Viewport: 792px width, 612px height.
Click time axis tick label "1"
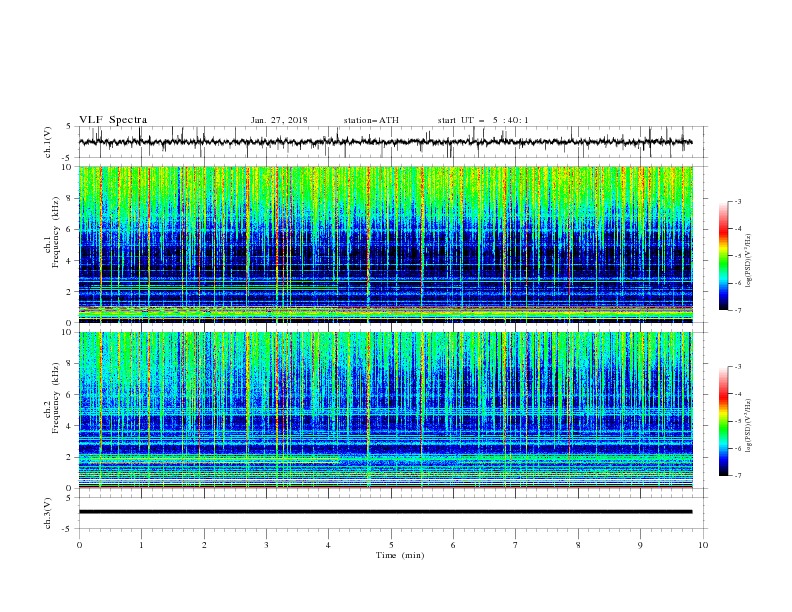(141, 545)
